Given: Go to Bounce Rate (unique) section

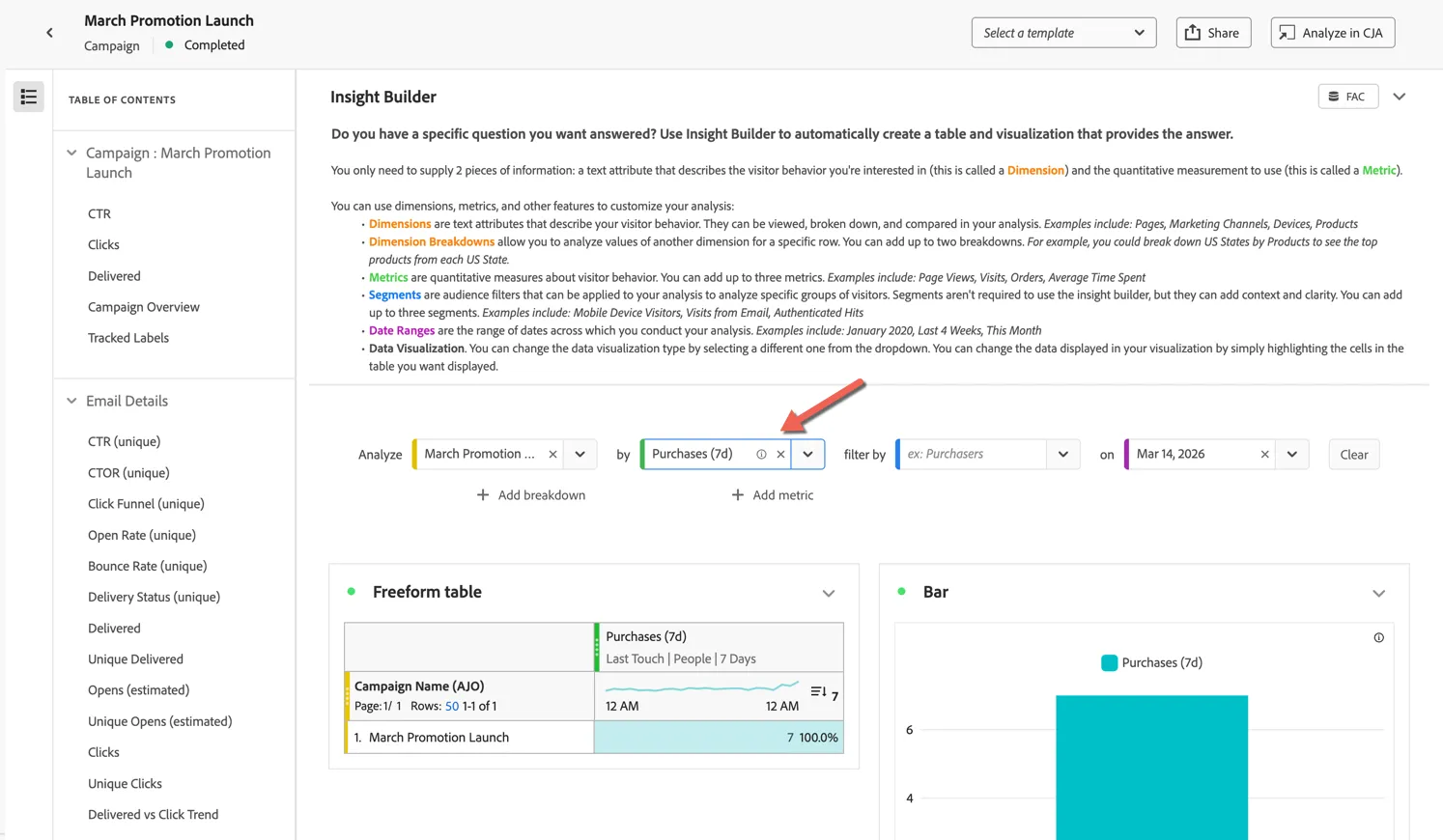Looking at the screenshot, I should (148, 566).
